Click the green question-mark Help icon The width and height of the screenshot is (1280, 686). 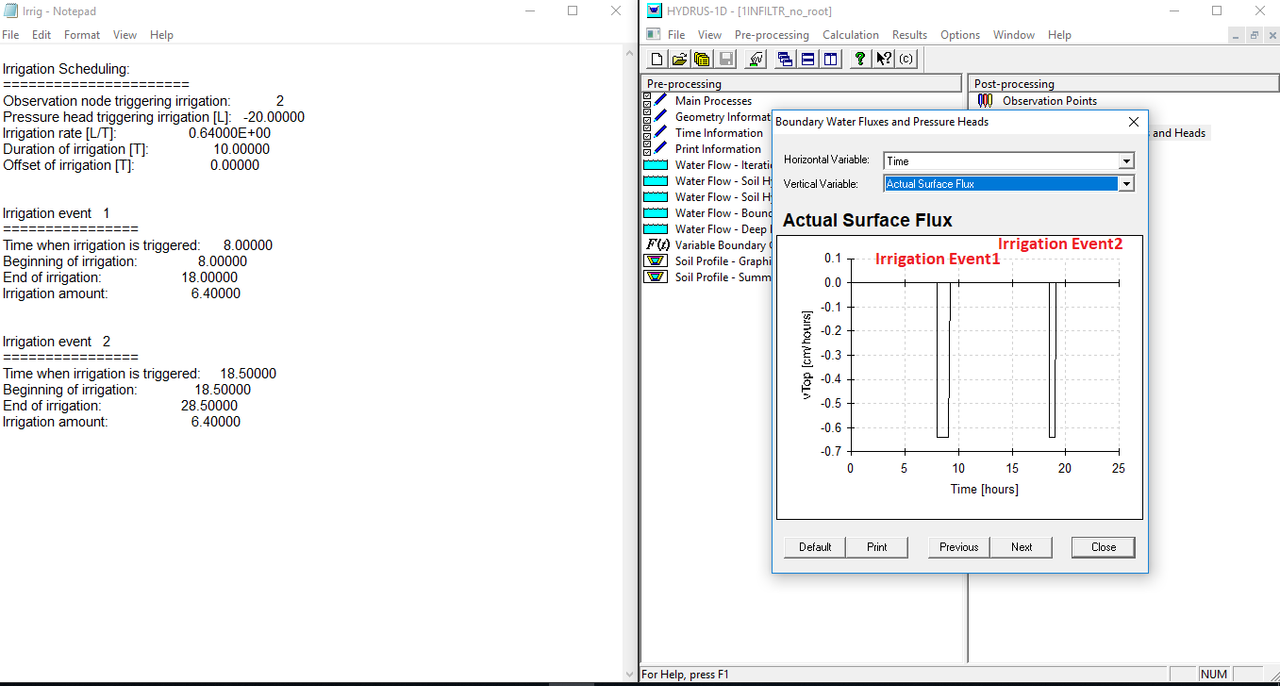point(859,59)
